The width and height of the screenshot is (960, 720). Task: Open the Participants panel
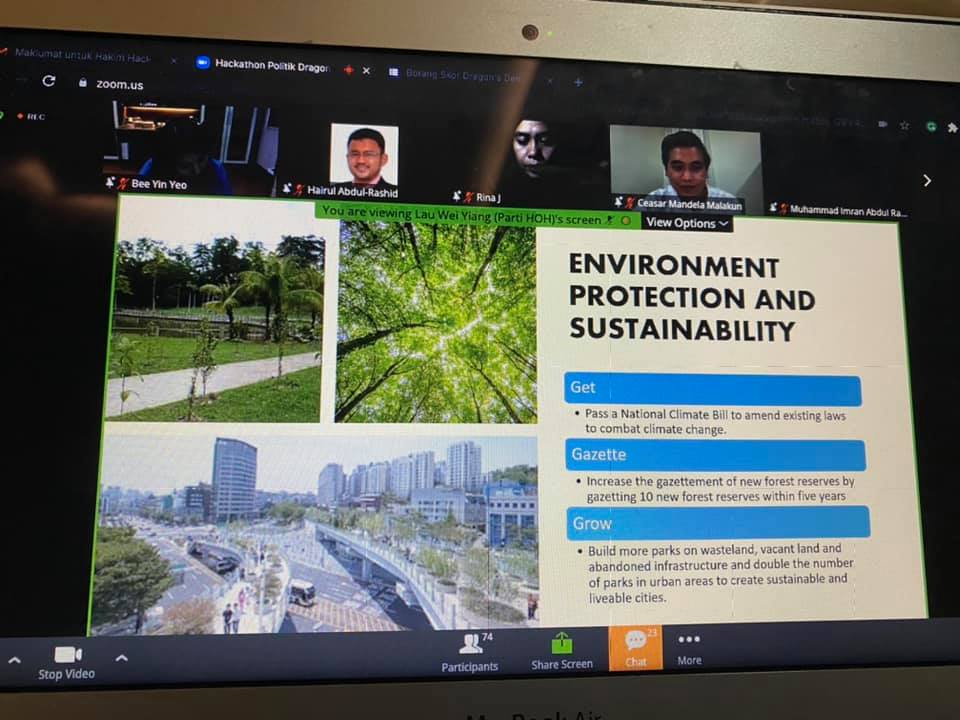470,653
